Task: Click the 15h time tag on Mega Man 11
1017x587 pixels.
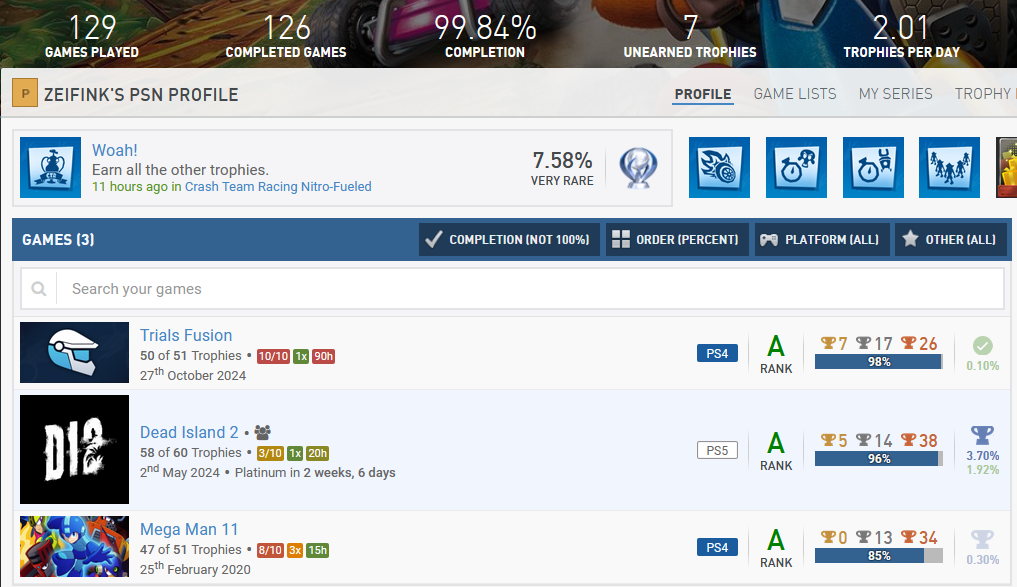Action: pyautogui.click(x=317, y=551)
